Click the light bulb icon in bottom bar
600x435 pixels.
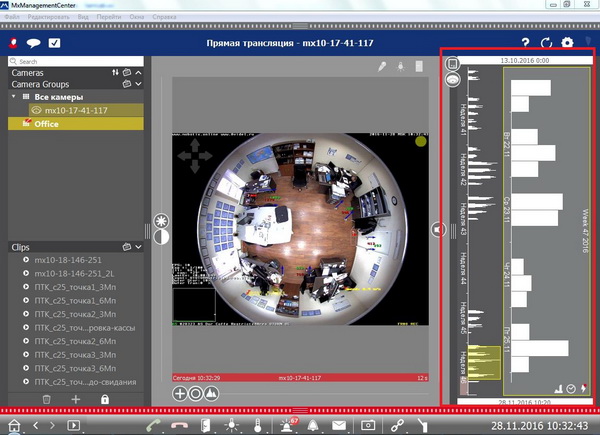pyautogui.click(x=232, y=425)
